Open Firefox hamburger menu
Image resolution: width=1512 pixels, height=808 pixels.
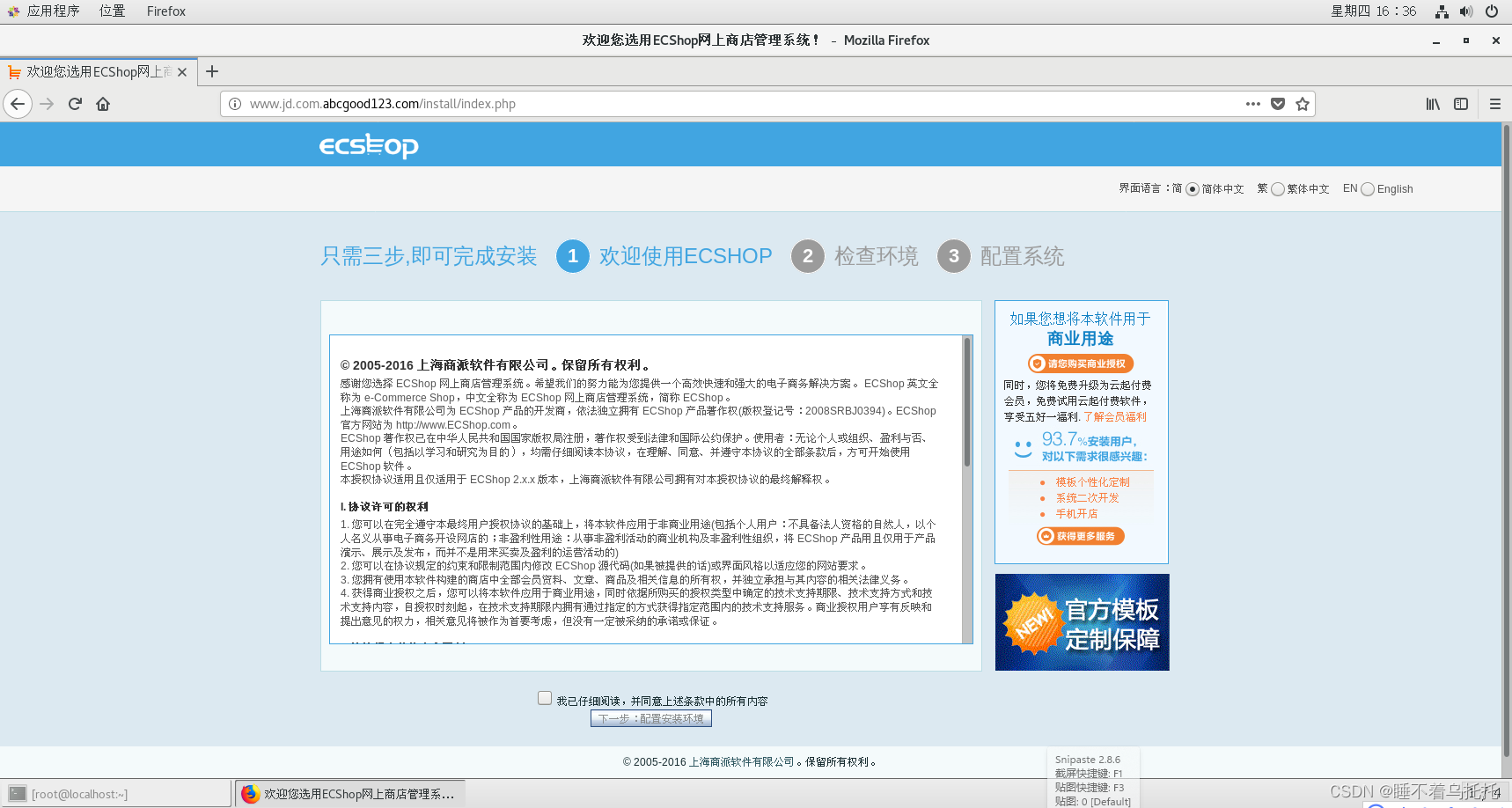tap(1494, 104)
